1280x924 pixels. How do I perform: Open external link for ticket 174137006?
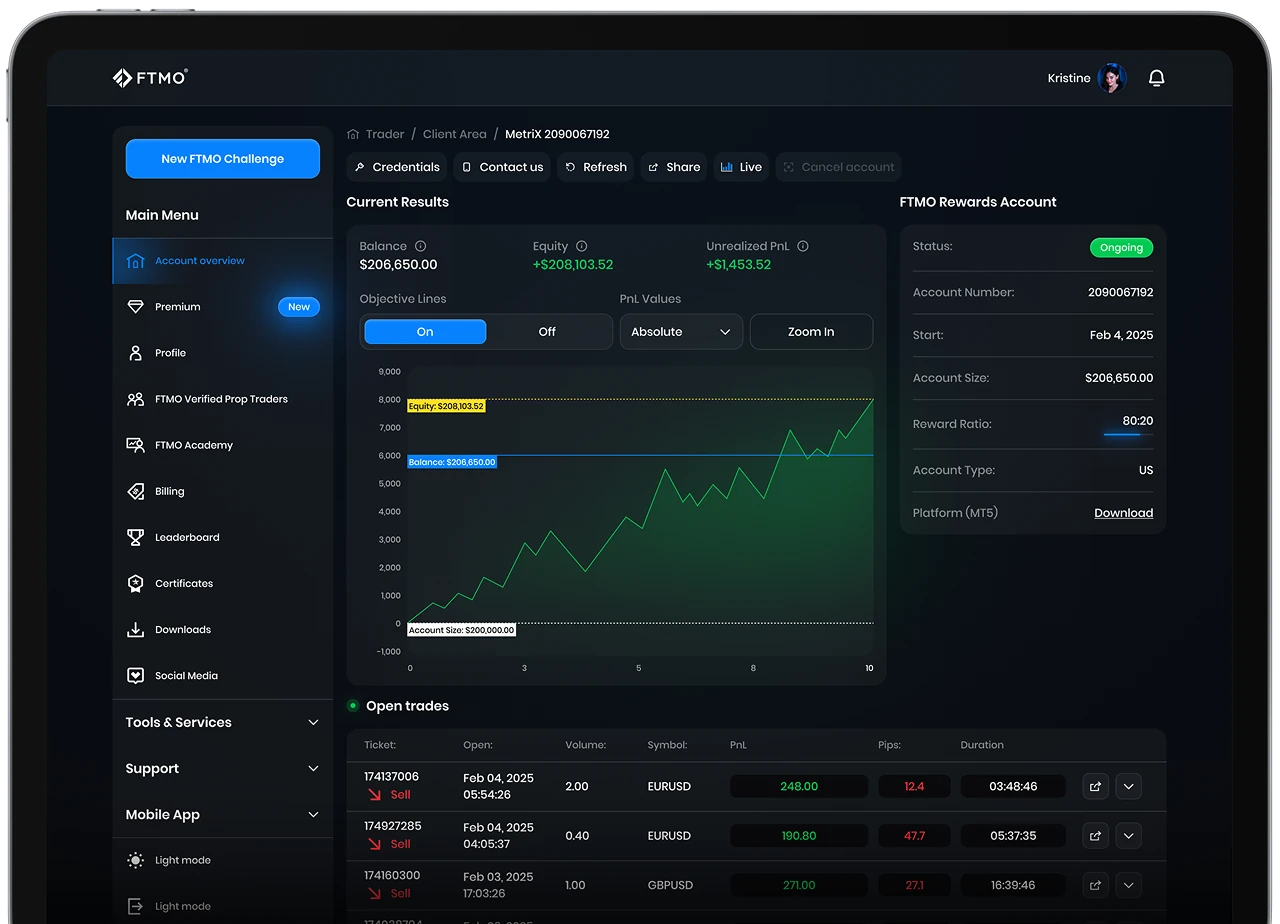[x=1095, y=786]
